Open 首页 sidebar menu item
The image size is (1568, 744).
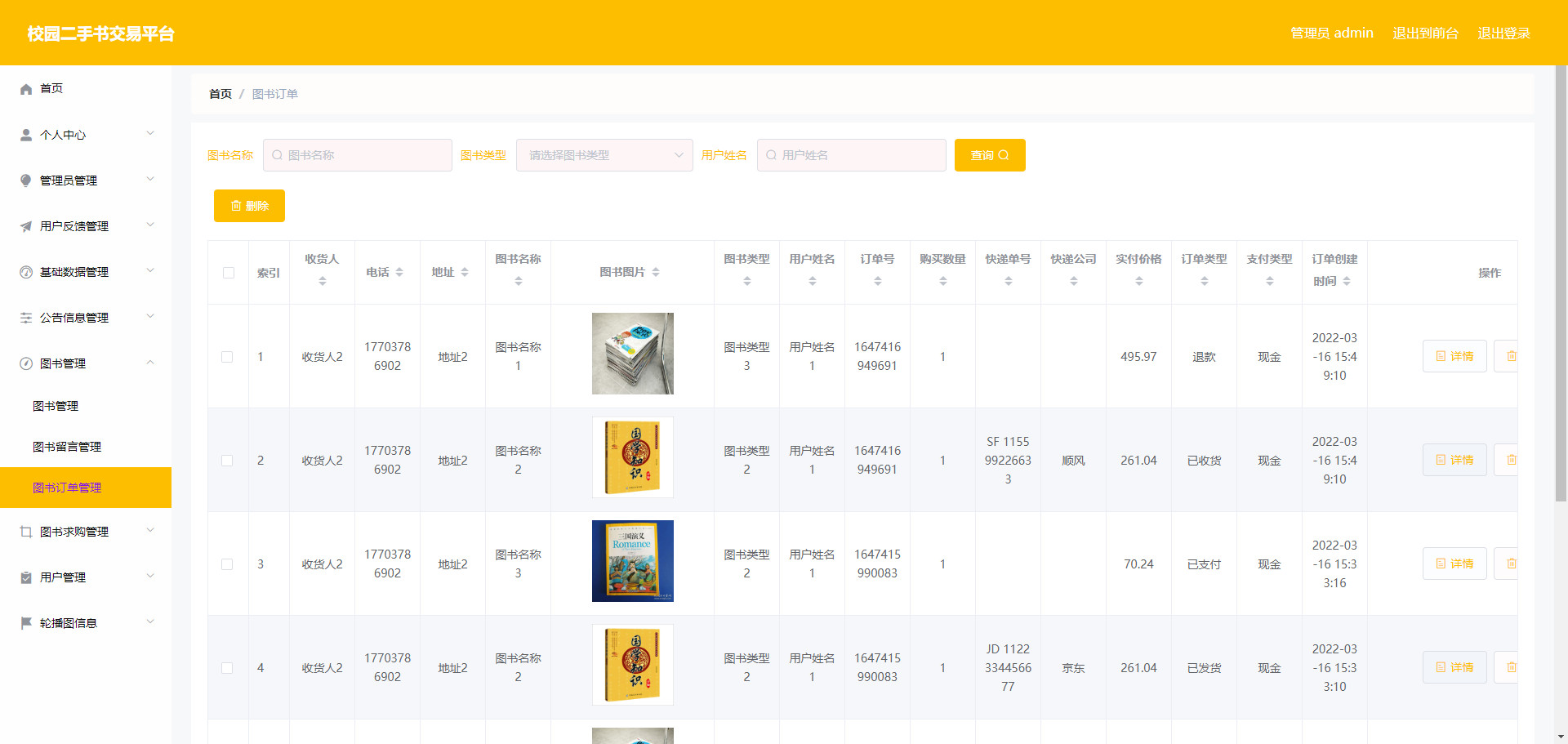[86, 88]
